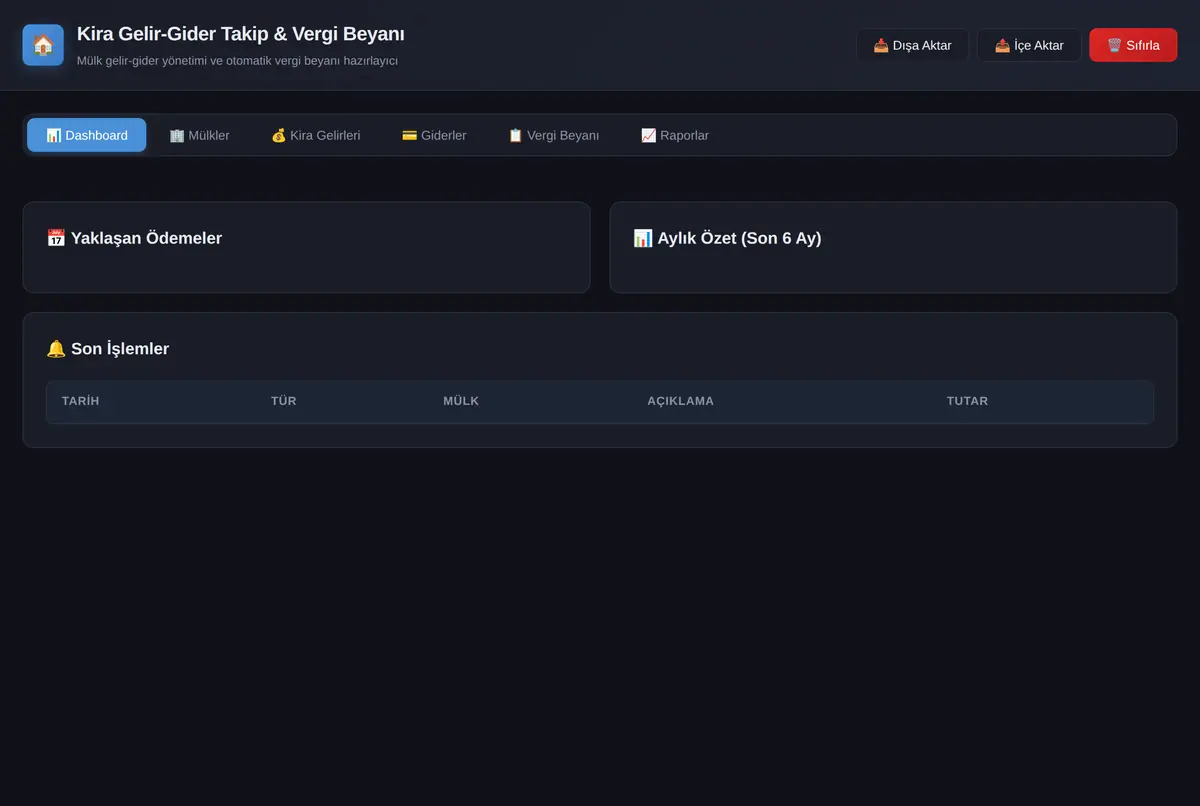The image size is (1200, 806).
Task: Click the red Sıfırla reset button
Action: [x=1133, y=45]
